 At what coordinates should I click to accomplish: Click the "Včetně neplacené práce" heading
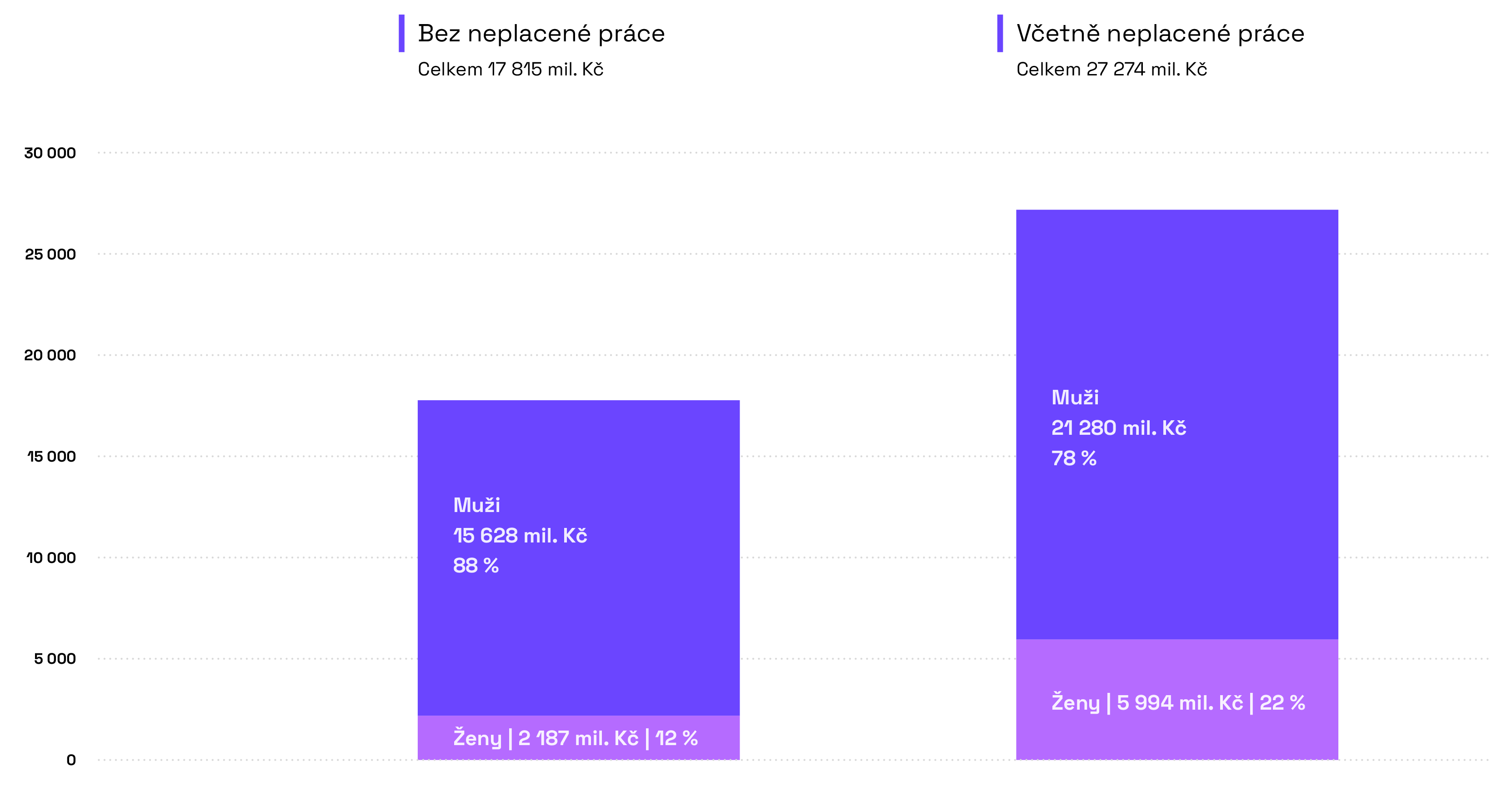[x=1160, y=34]
